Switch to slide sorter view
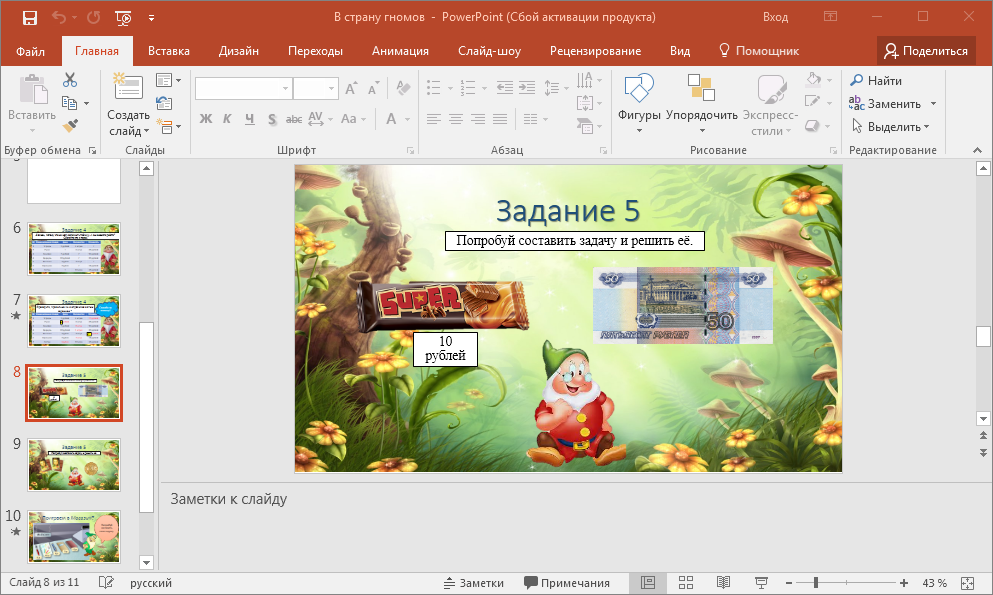 (686, 583)
